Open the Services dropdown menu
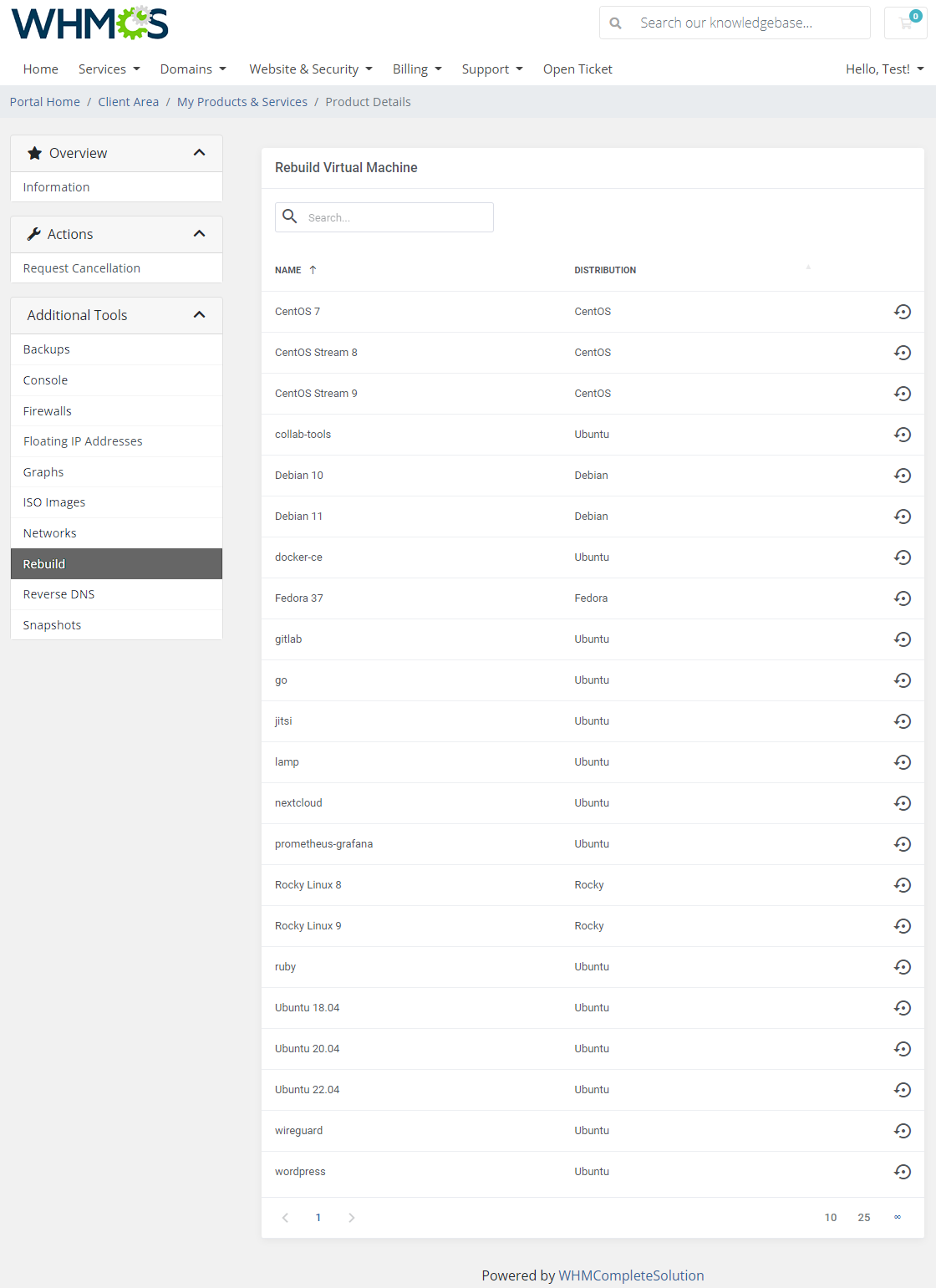936x1288 pixels. [109, 69]
